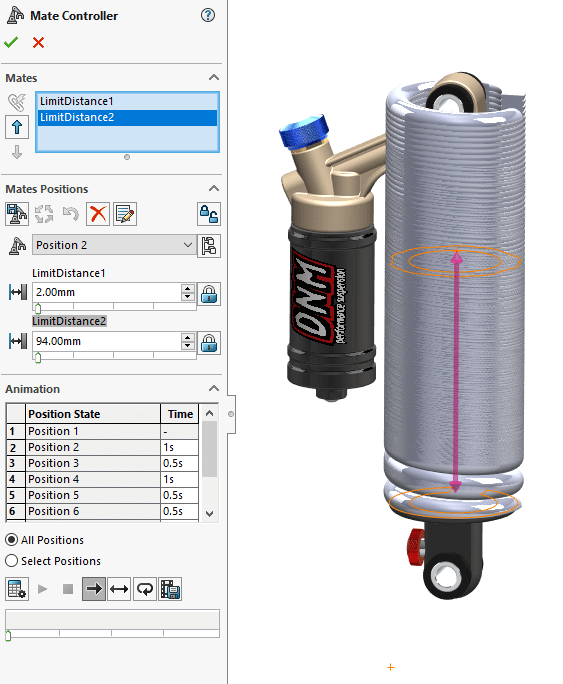This screenshot has height=684, width=563.
Task: Select Position 6 row in animation table
Action: tap(102, 511)
